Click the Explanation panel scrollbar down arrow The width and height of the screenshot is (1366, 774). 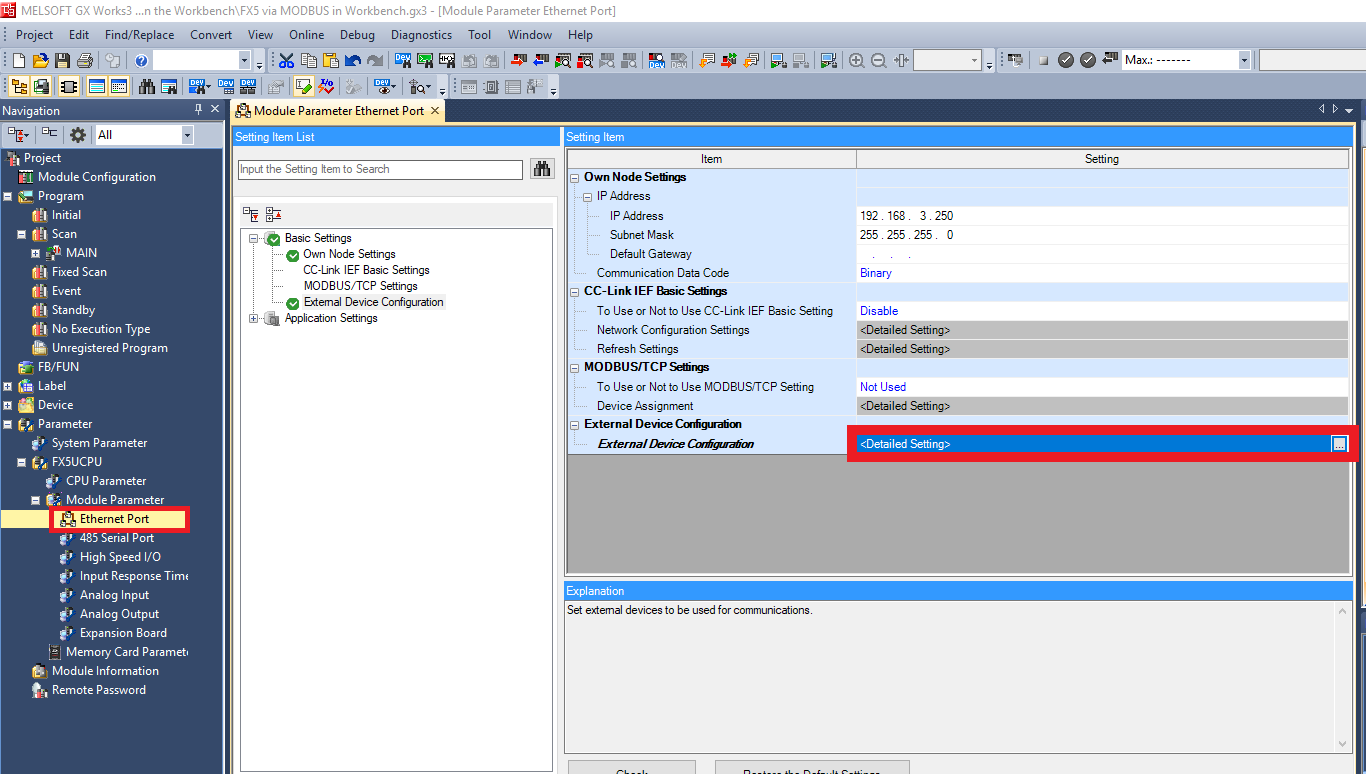click(1341, 743)
